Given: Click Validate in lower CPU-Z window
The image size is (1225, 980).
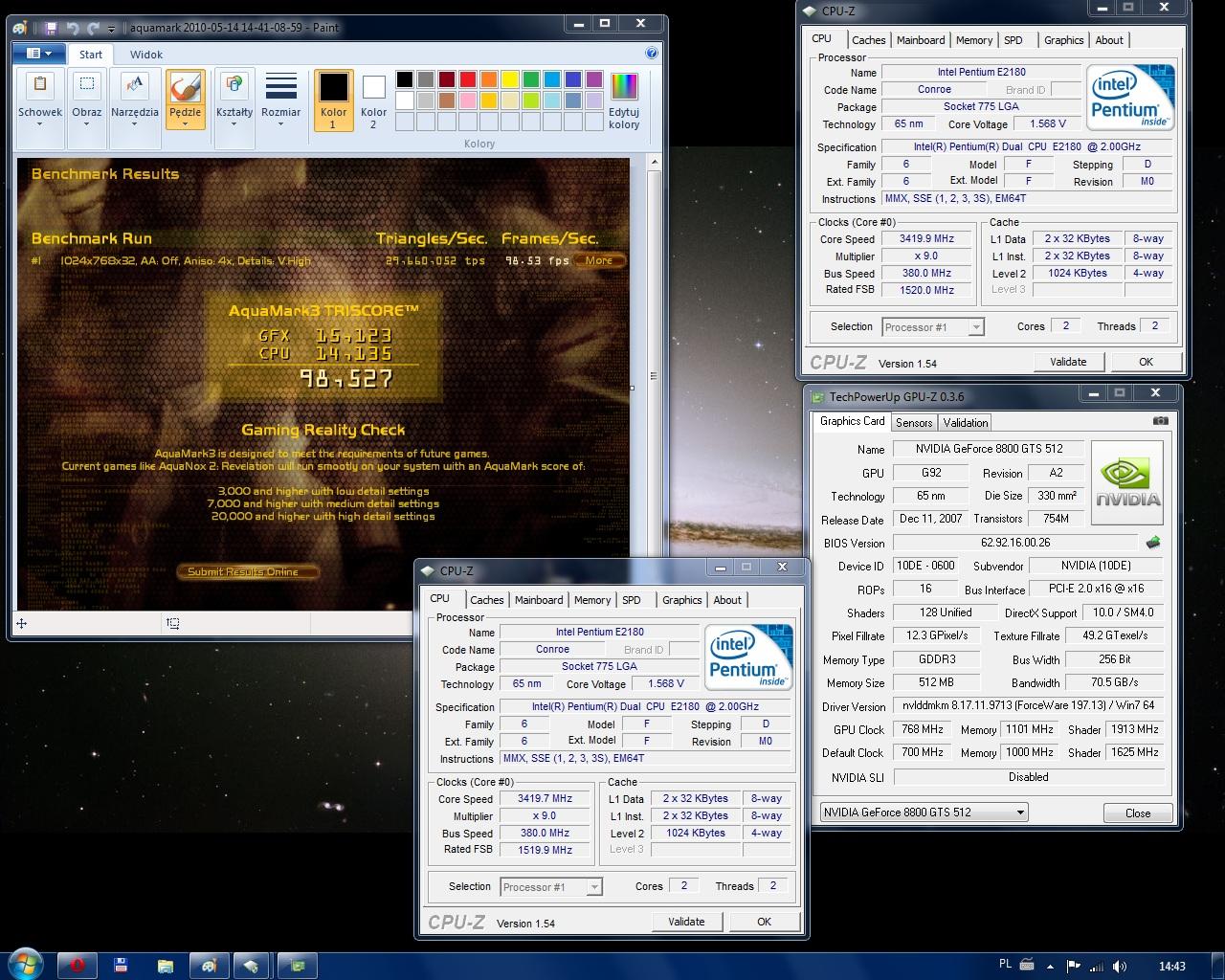Looking at the screenshot, I should (686, 922).
